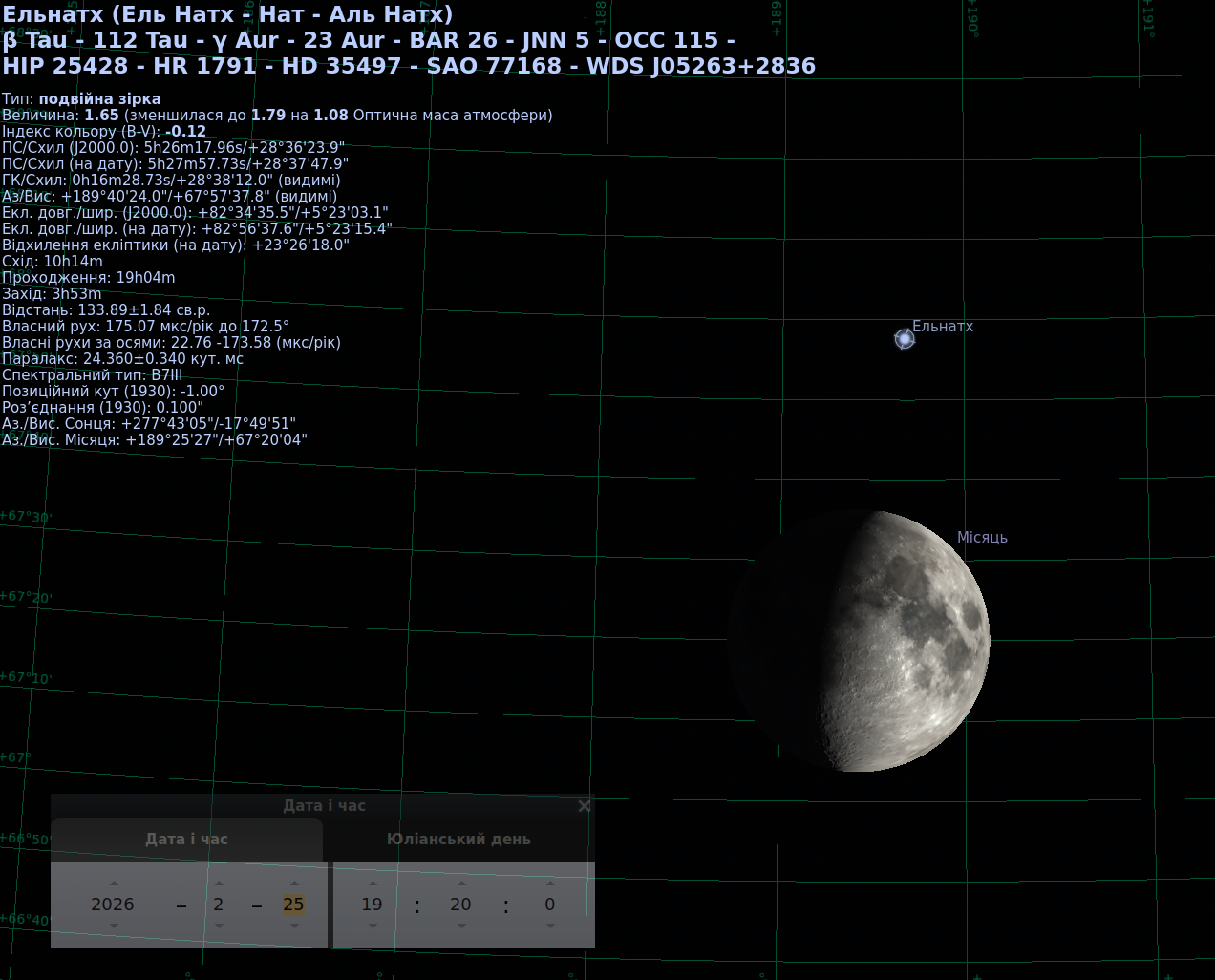Click the +67°10' grid altitude label
The width and height of the screenshot is (1215, 980).
point(26,678)
